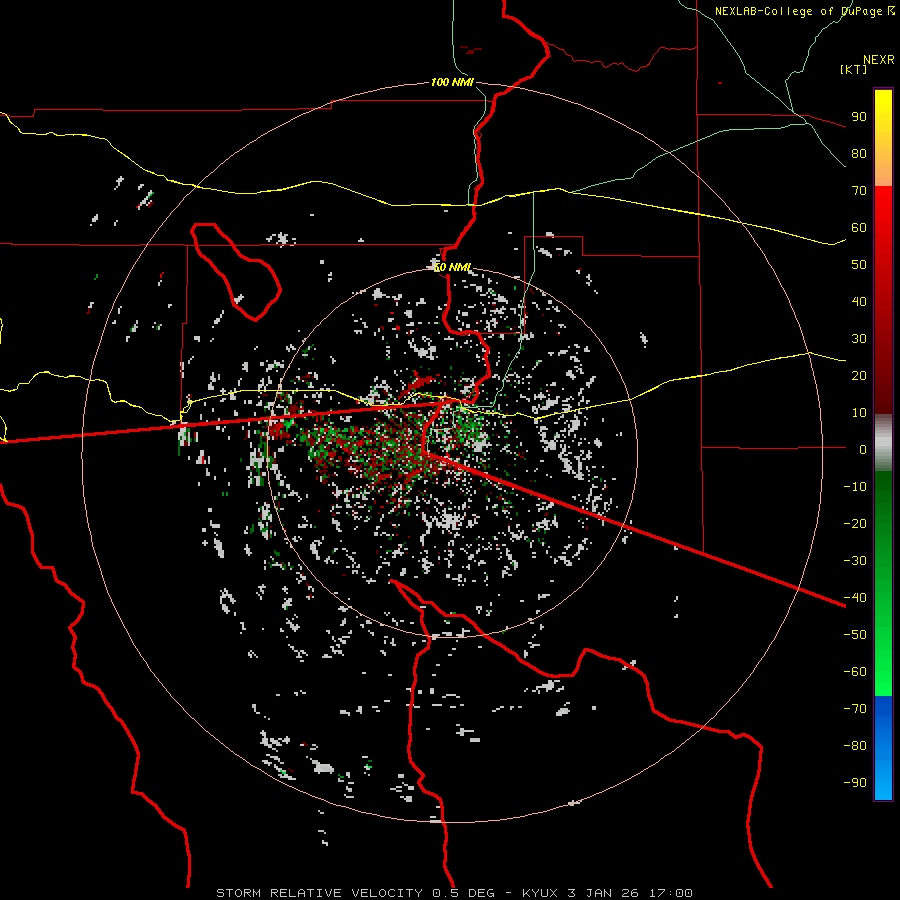Click the positive 90 scale value
The width and height of the screenshot is (900, 900).
click(859, 117)
